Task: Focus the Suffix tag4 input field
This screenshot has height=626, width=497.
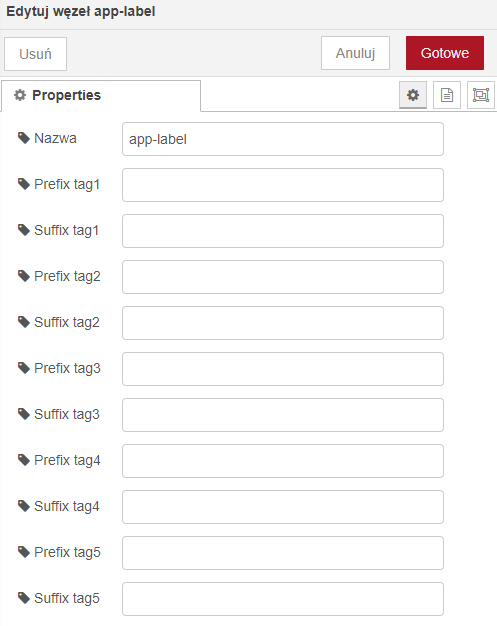Action: pyautogui.click(x=283, y=507)
